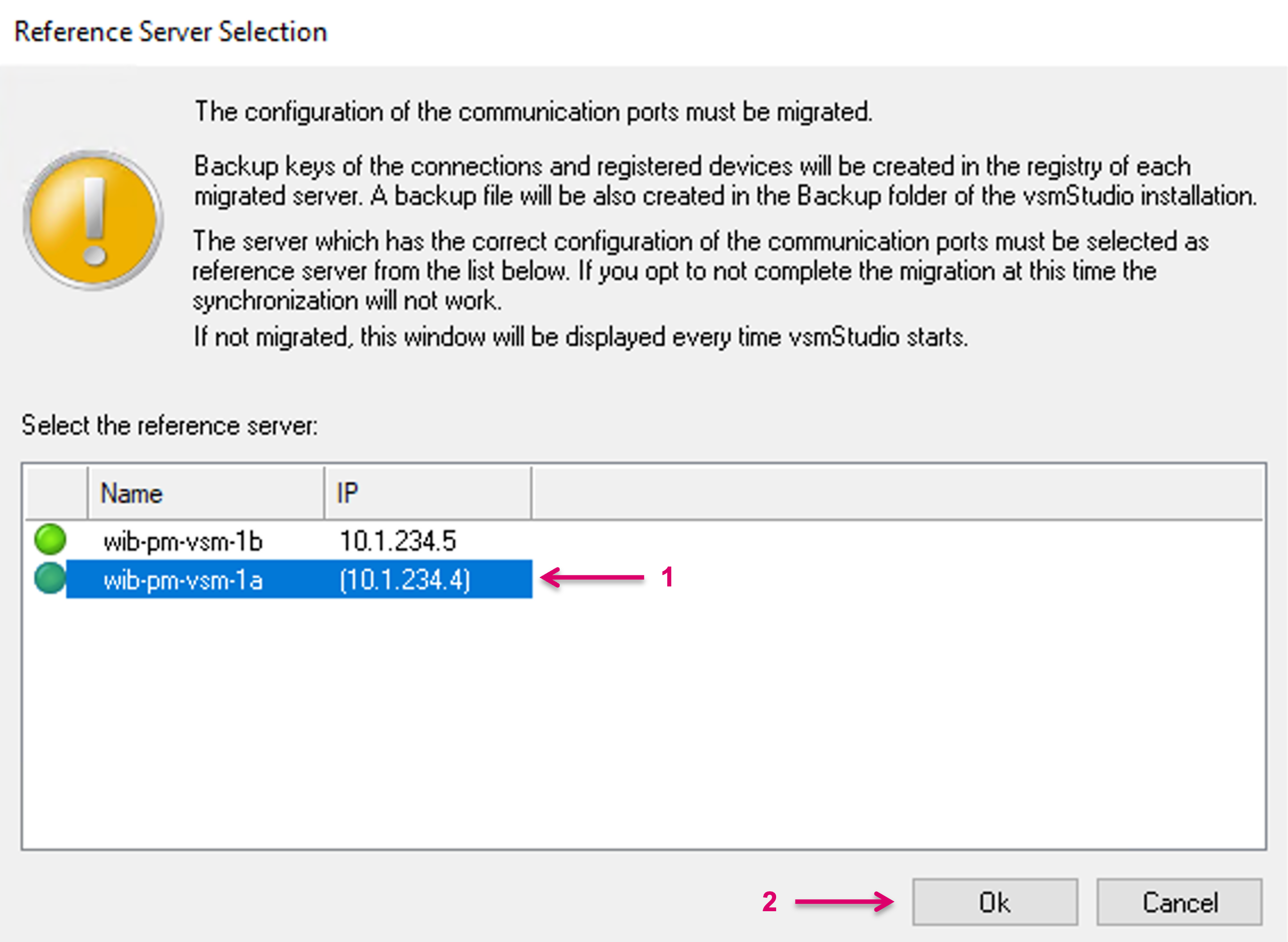This screenshot has height=942, width=1288.
Task: Confirm the selection with the Ok button
Action: (x=995, y=903)
